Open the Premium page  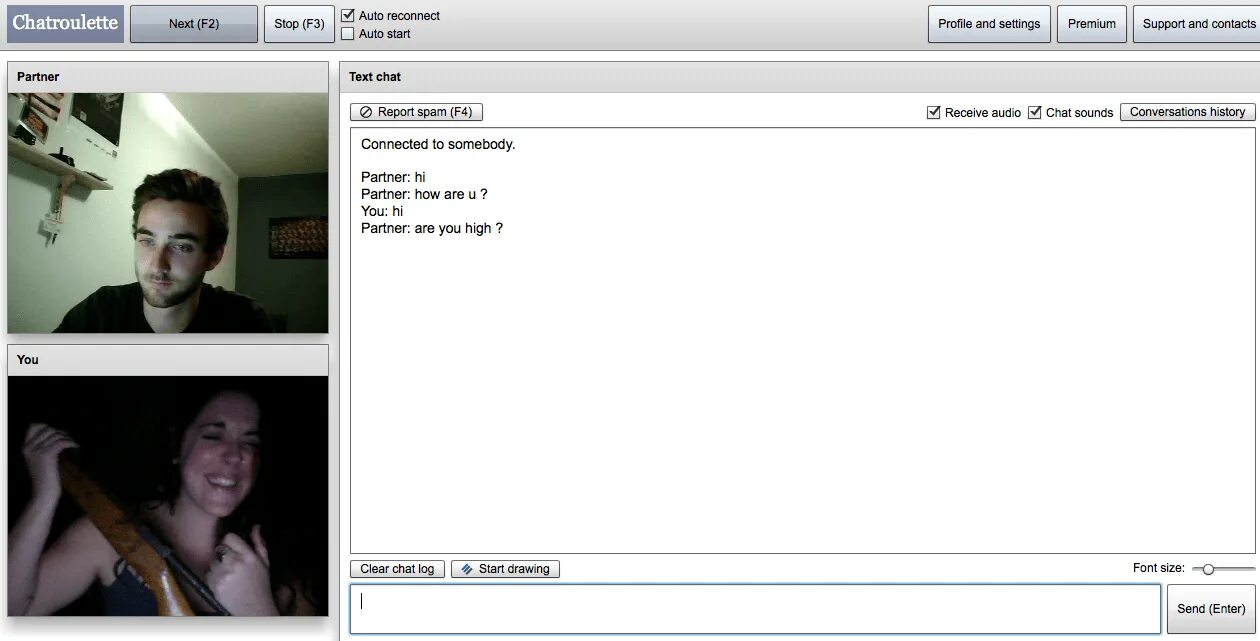pyautogui.click(x=1092, y=24)
